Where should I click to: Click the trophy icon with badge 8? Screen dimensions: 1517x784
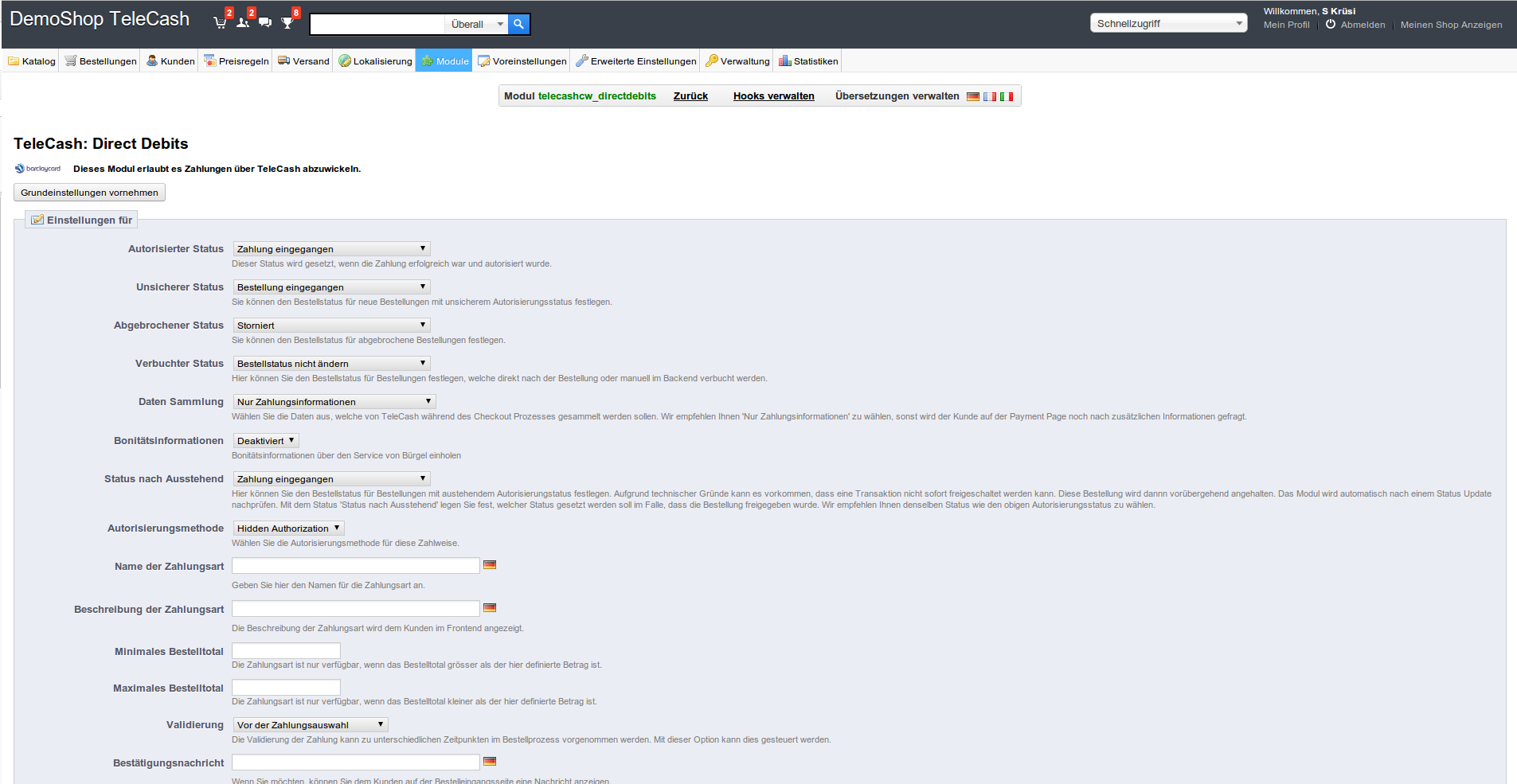click(x=287, y=22)
